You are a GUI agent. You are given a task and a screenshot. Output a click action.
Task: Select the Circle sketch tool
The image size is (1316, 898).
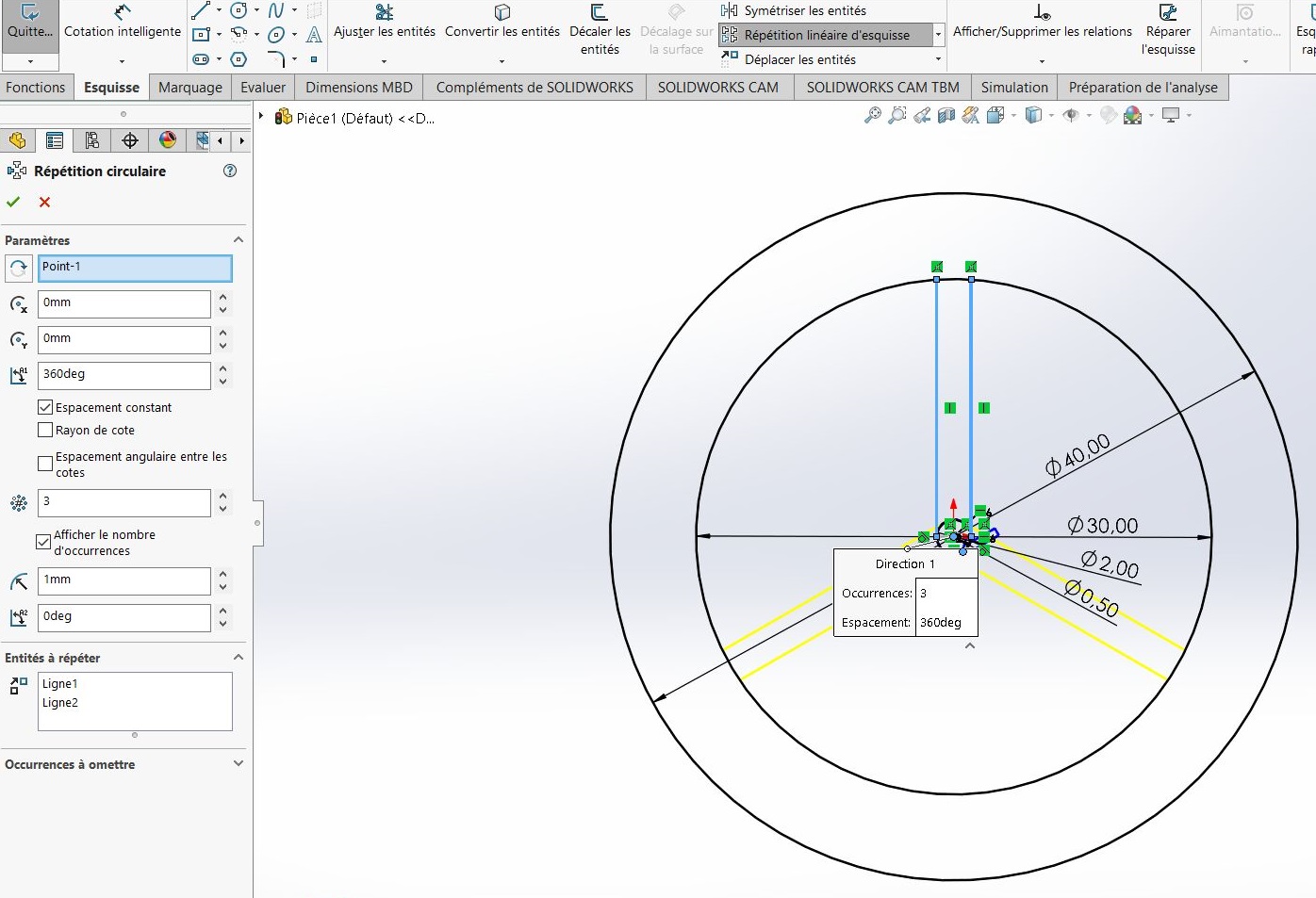pos(239,10)
